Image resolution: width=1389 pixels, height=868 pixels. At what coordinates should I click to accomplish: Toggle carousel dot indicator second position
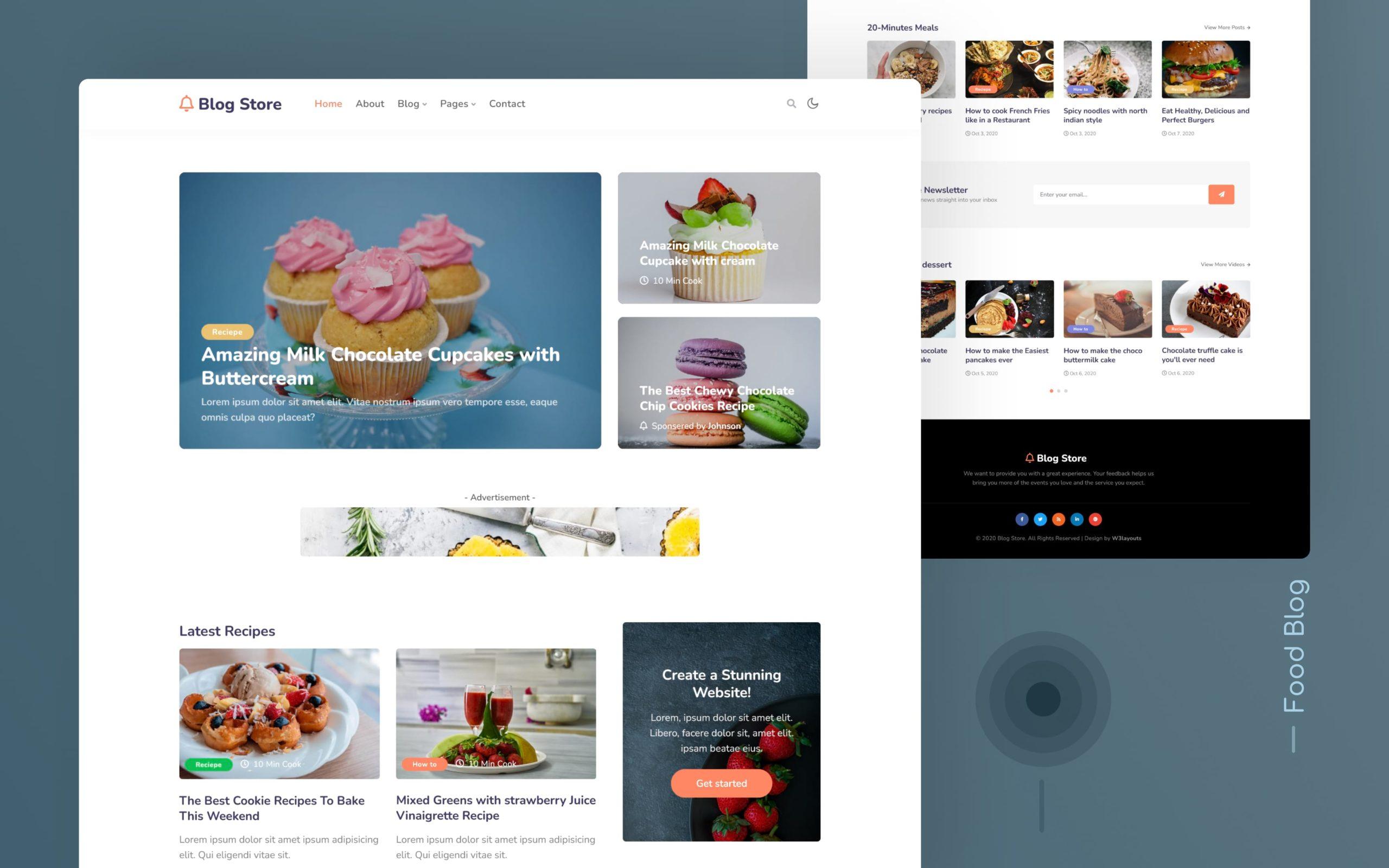[x=1058, y=391]
